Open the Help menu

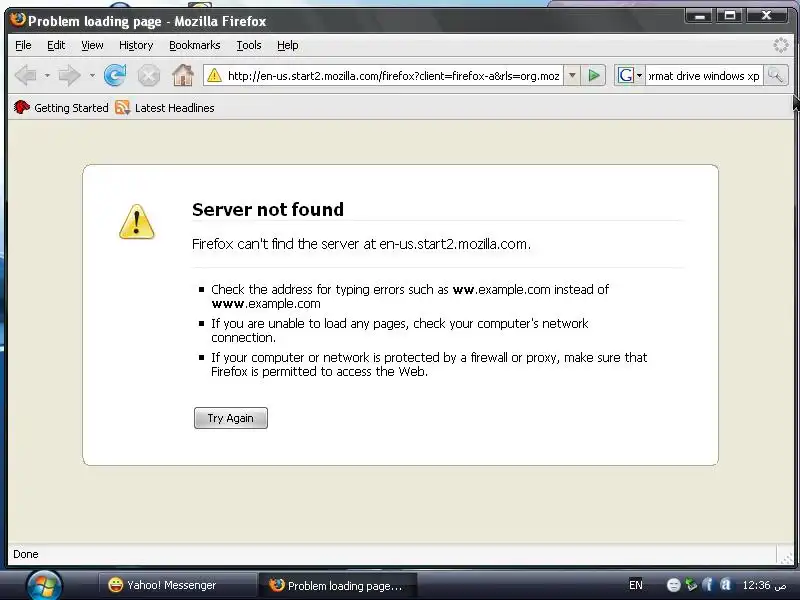[x=287, y=45]
